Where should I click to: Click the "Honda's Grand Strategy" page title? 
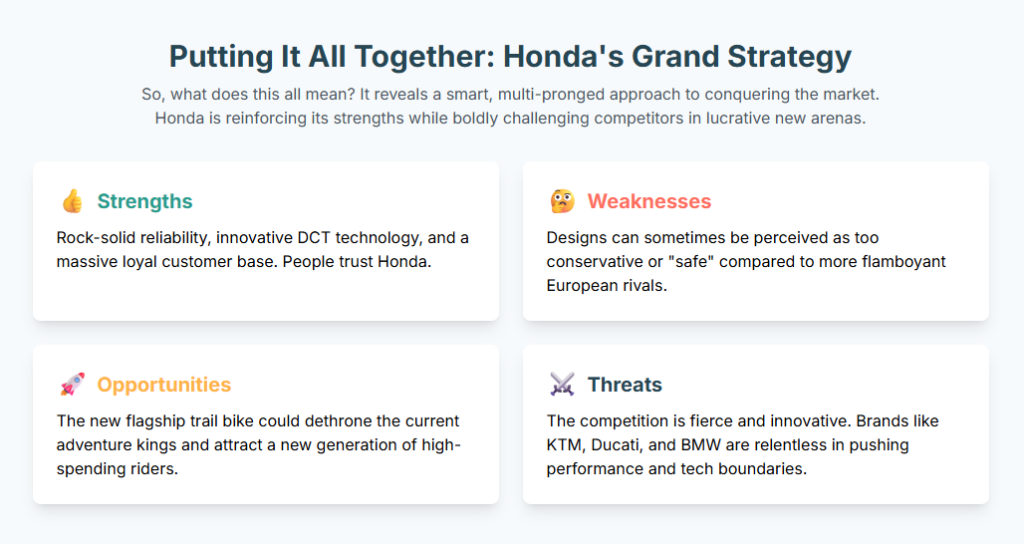(x=511, y=56)
